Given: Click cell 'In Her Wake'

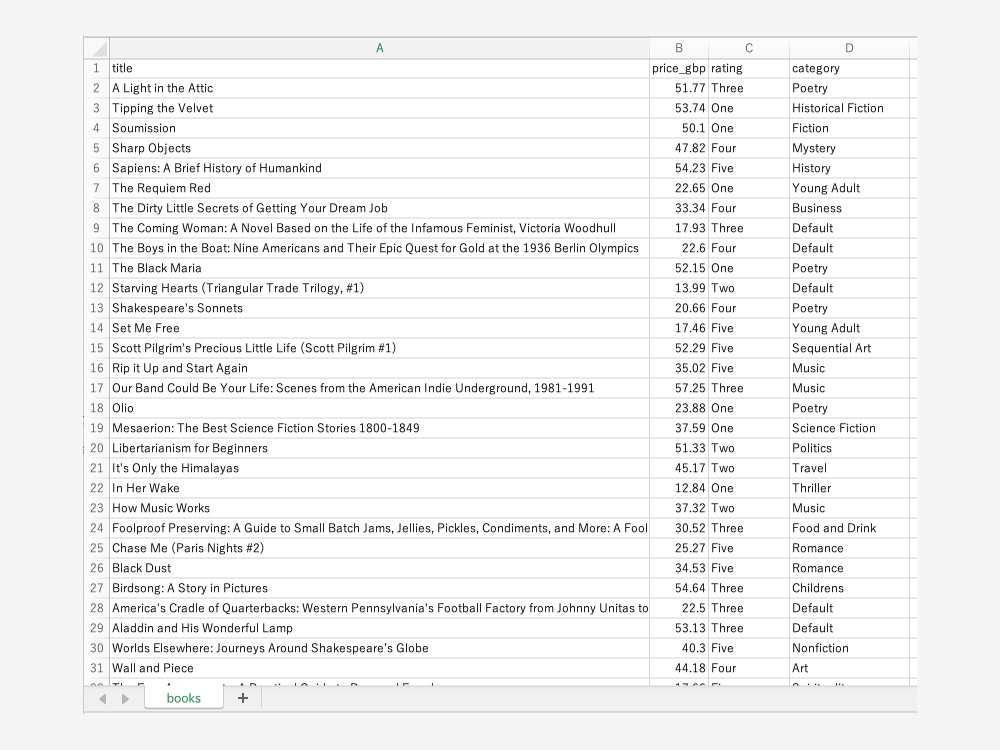Looking at the screenshot, I should [x=379, y=488].
